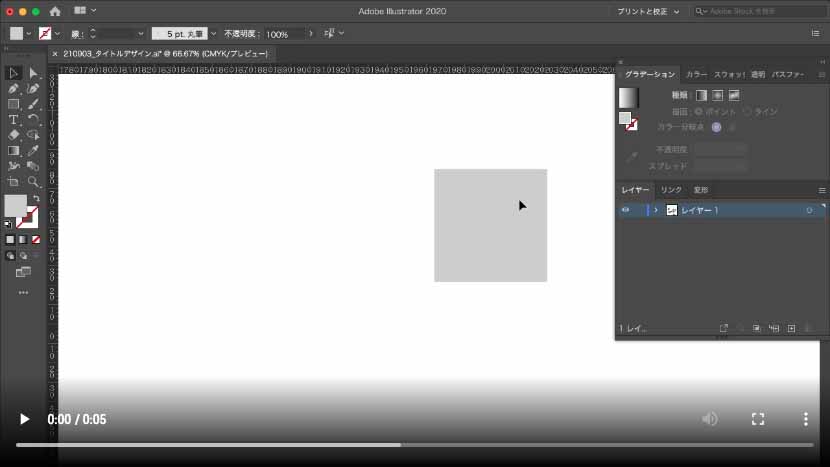Select the Eraser tool
The height and width of the screenshot is (467, 830).
(13, 135)
